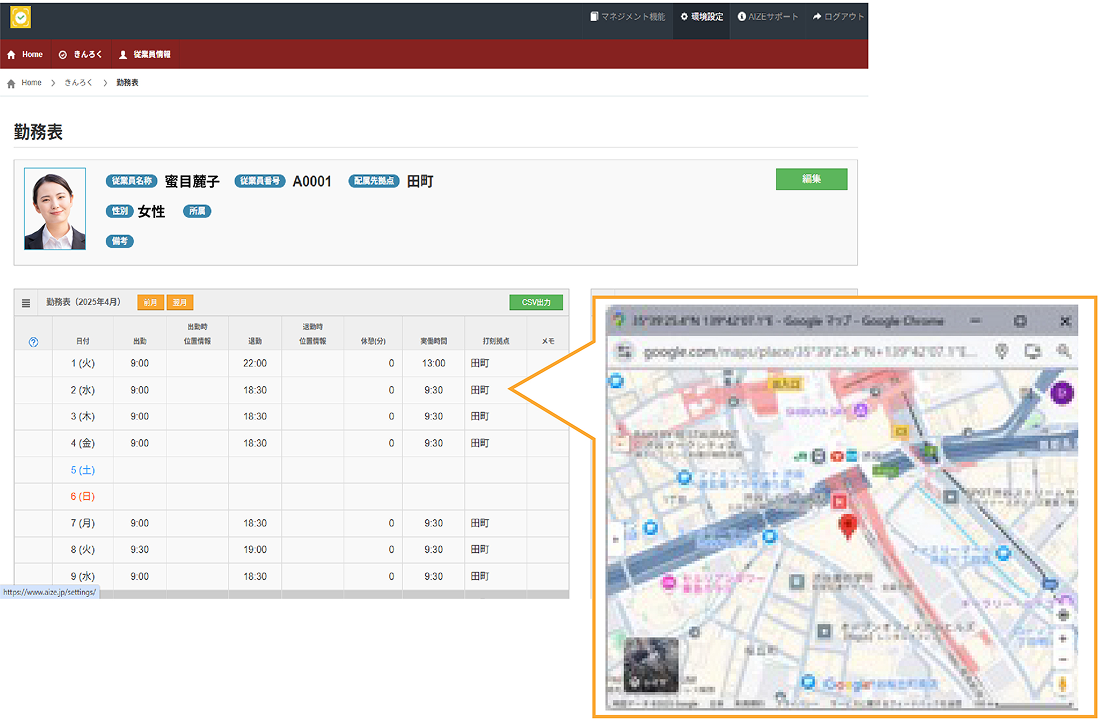Image resolution: width=1104 pixels, height=723 pixels.
Task: Click the blue help question mark icon
Action: tap(33, 342)
